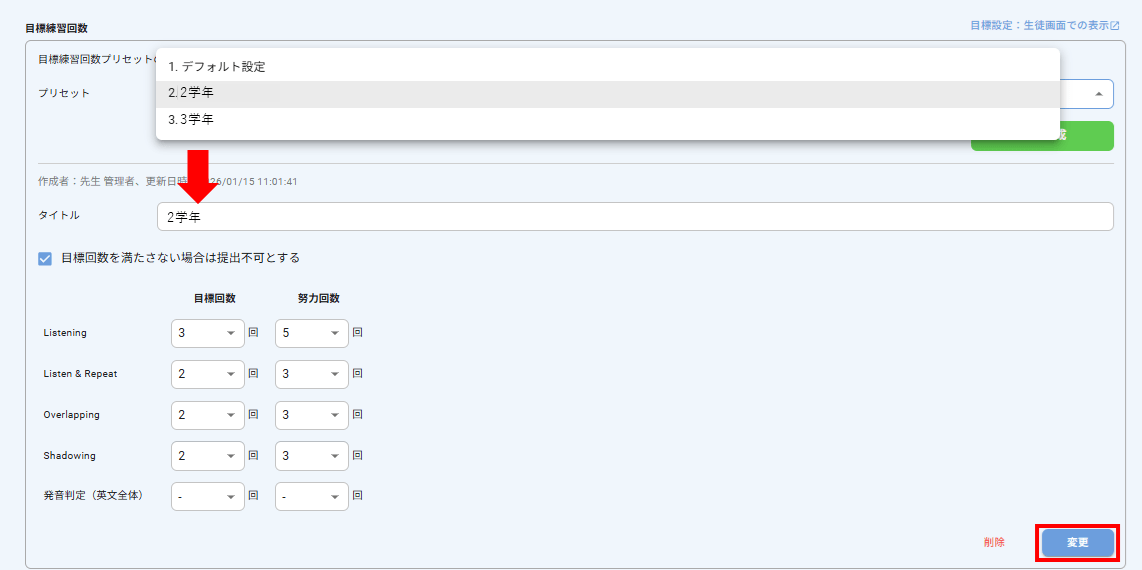Click the タイトル text field
The width and height of the screenshot is (1142, 570).
(634, 217)
